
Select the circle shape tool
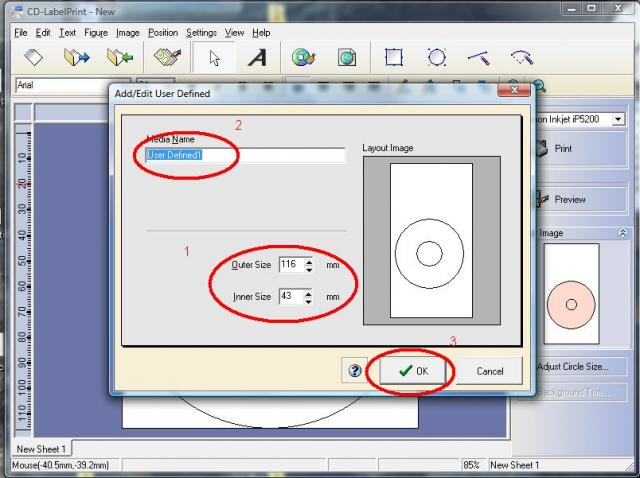click(437, 58)
